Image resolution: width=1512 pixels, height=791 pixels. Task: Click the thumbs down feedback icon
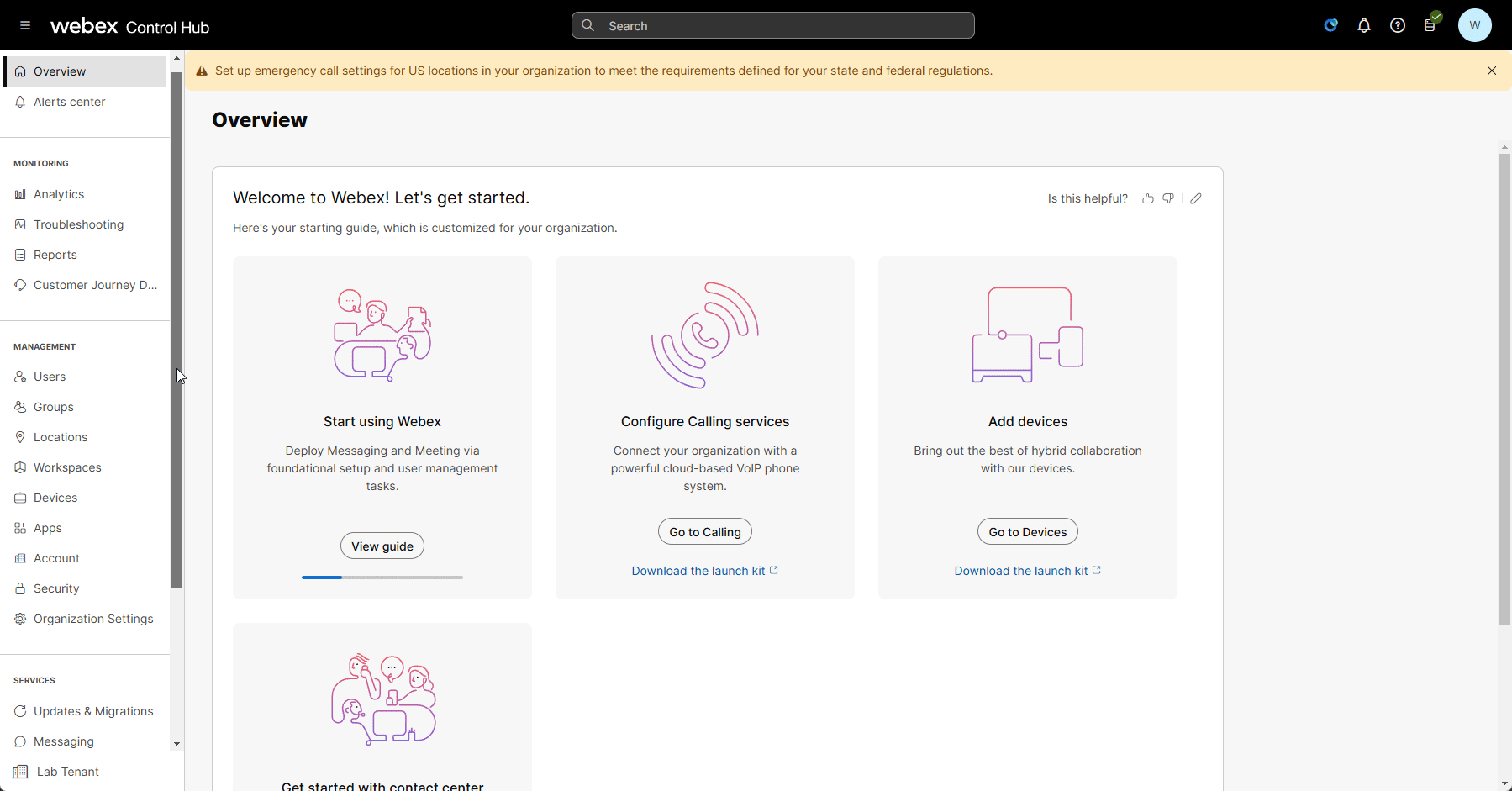1168,199
